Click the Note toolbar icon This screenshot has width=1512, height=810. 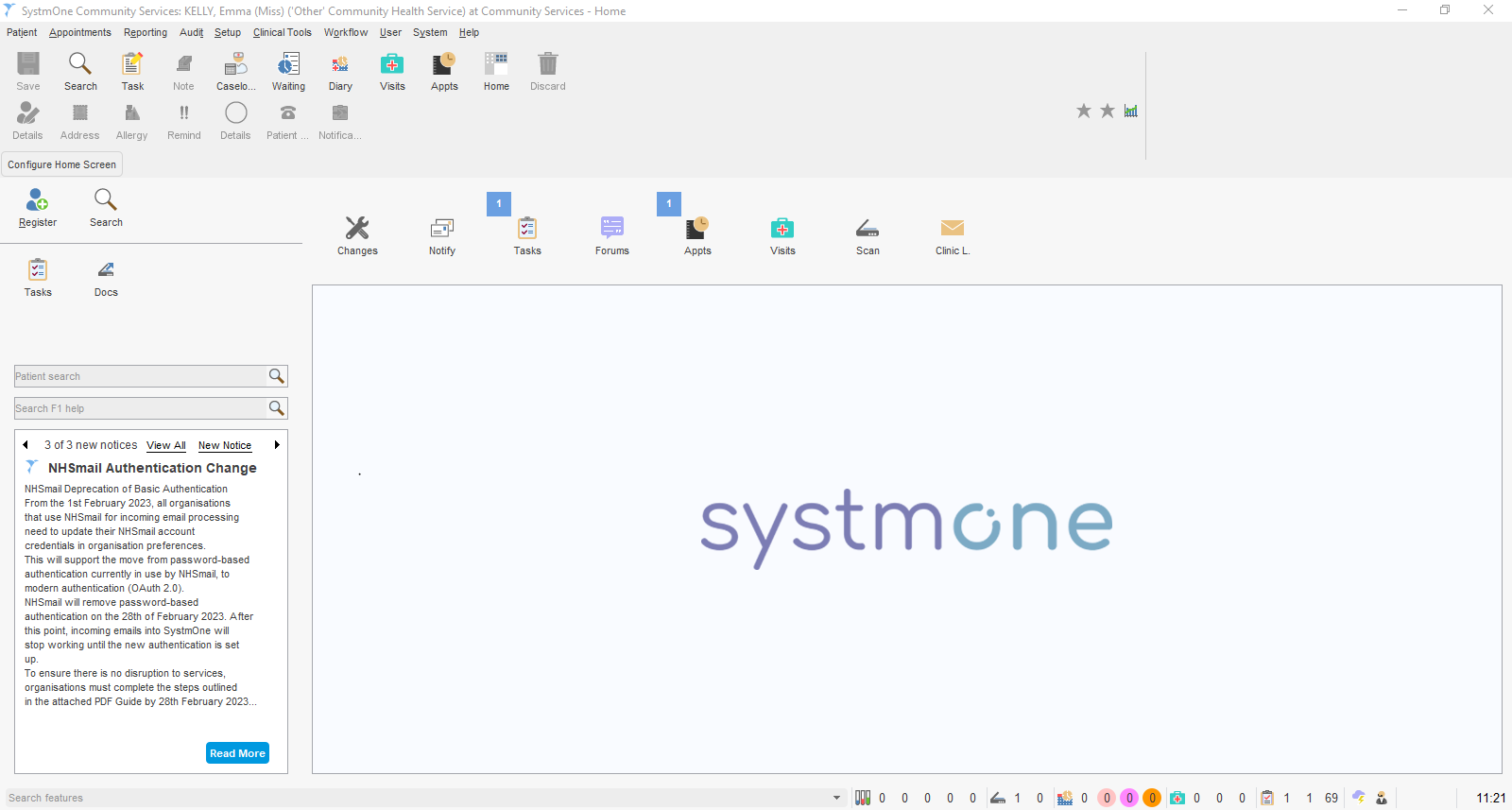click(184, 64)
